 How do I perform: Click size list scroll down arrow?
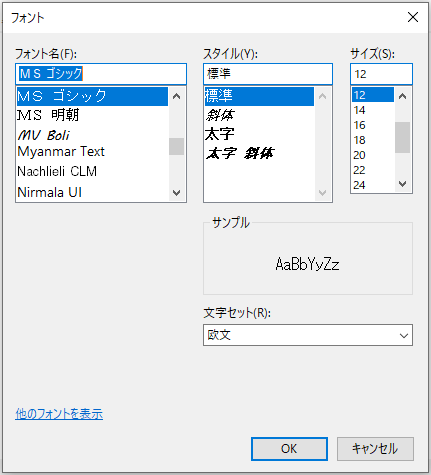[403, 184]
